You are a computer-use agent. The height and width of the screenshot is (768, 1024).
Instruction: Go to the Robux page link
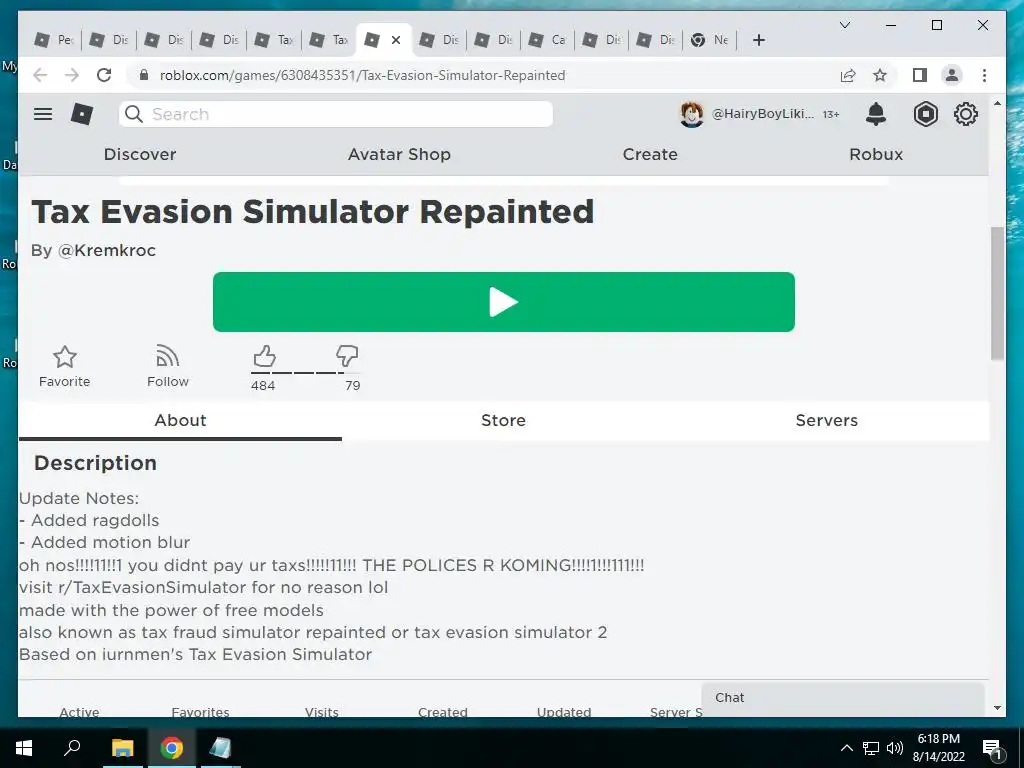click(876, 154)
